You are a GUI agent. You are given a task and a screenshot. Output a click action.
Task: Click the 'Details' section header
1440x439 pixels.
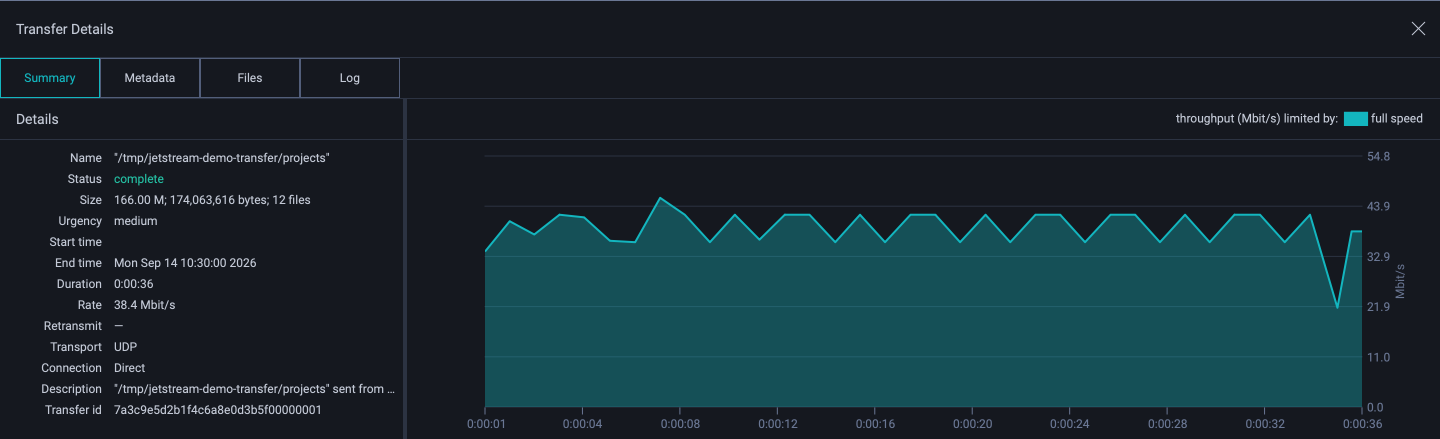[x=37, y=119]
